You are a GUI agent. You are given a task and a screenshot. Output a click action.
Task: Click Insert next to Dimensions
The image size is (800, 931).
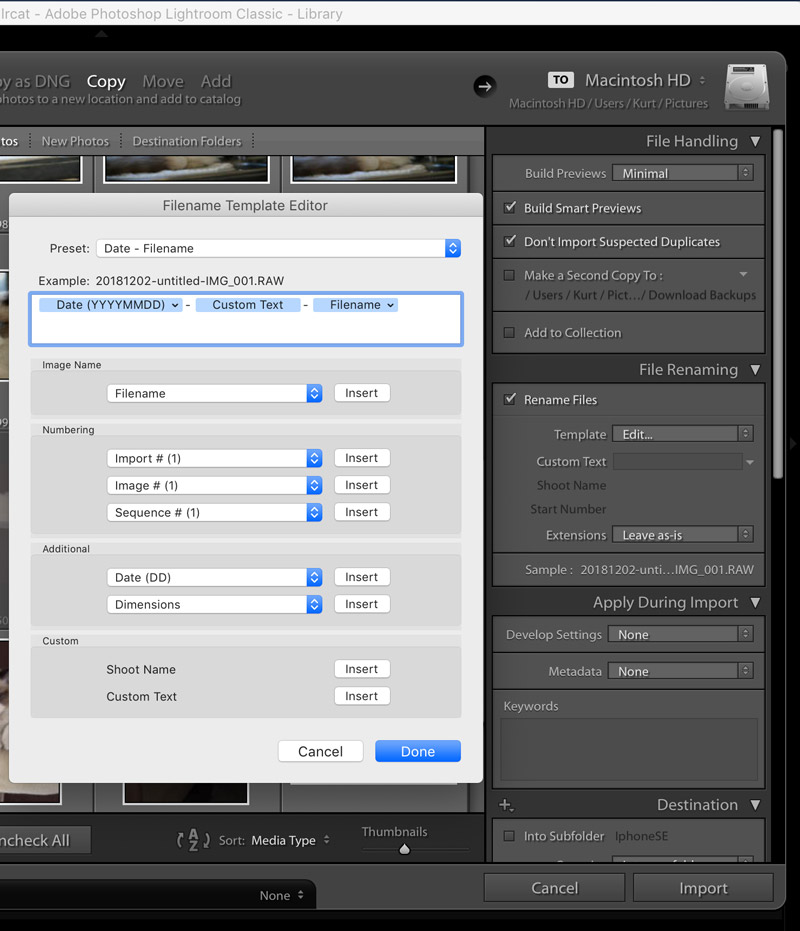click(x=362, y=604)
